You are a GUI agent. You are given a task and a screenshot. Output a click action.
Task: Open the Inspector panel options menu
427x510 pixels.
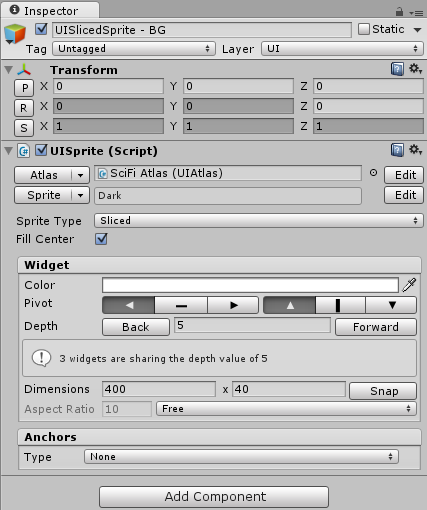tap(417, 13)
